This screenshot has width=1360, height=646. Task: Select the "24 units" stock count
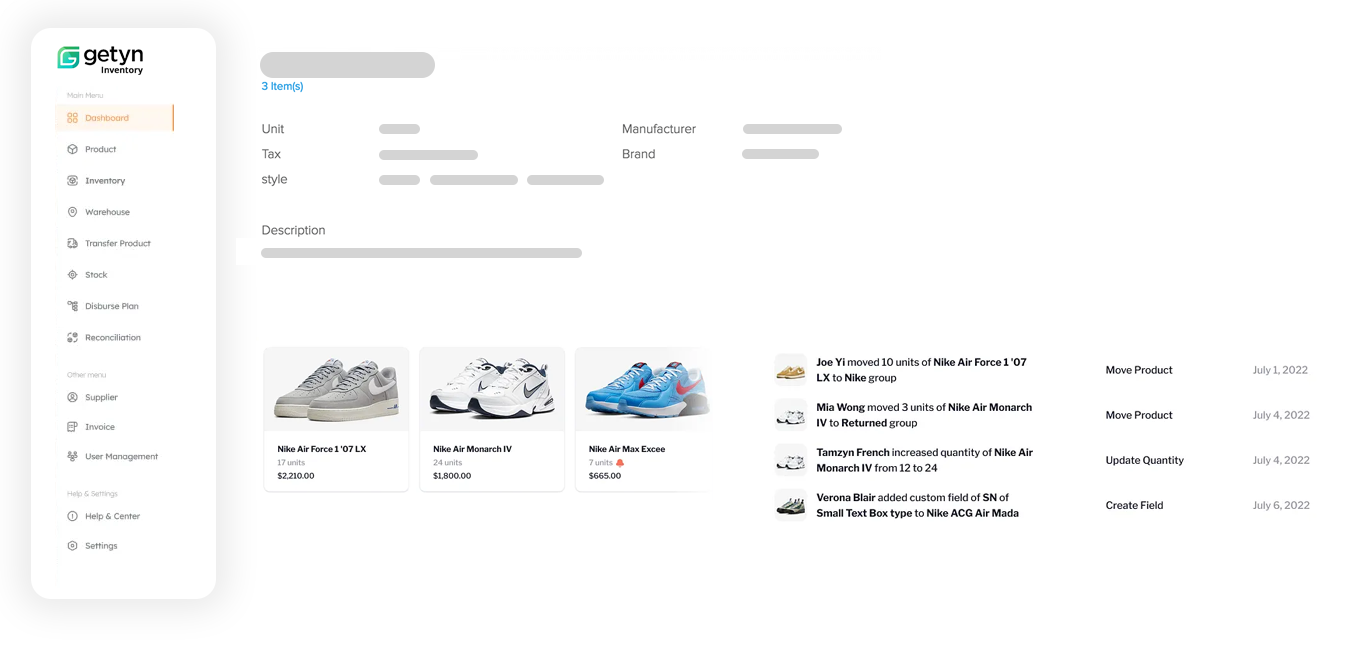448,463
